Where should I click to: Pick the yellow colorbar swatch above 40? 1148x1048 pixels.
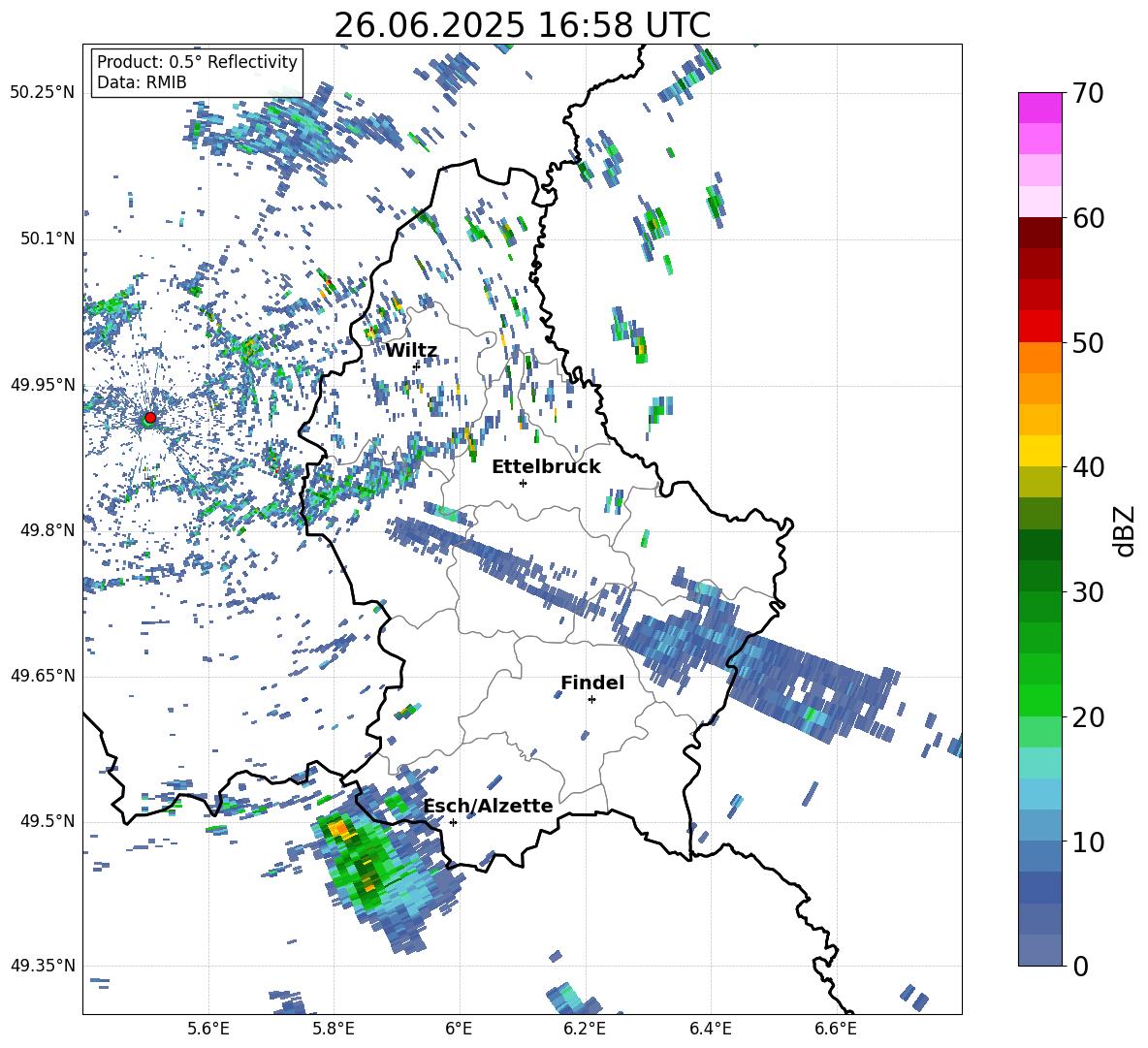click(x=1039, y=451)
